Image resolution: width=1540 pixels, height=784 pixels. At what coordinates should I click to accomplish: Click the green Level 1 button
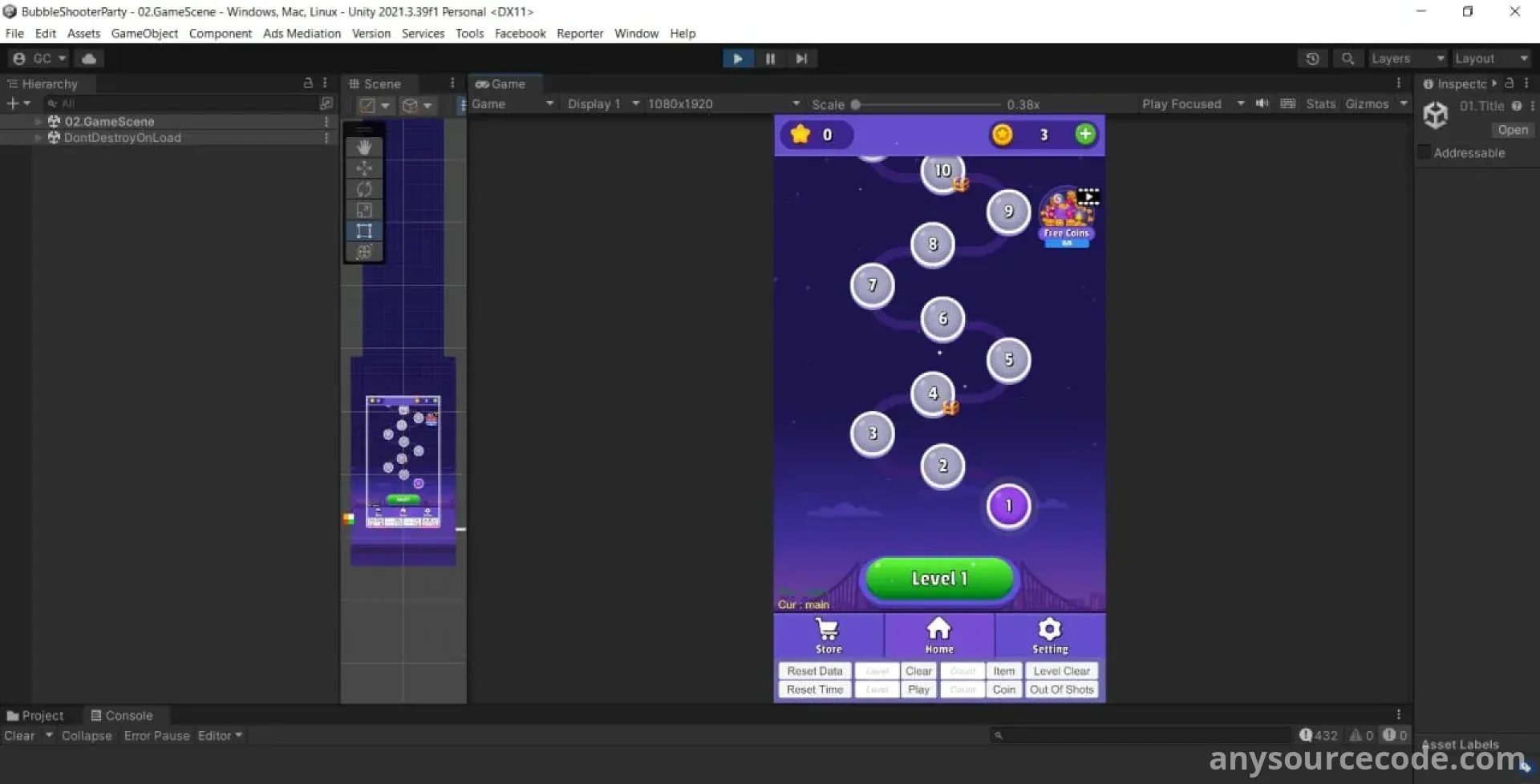pos(939,579)
